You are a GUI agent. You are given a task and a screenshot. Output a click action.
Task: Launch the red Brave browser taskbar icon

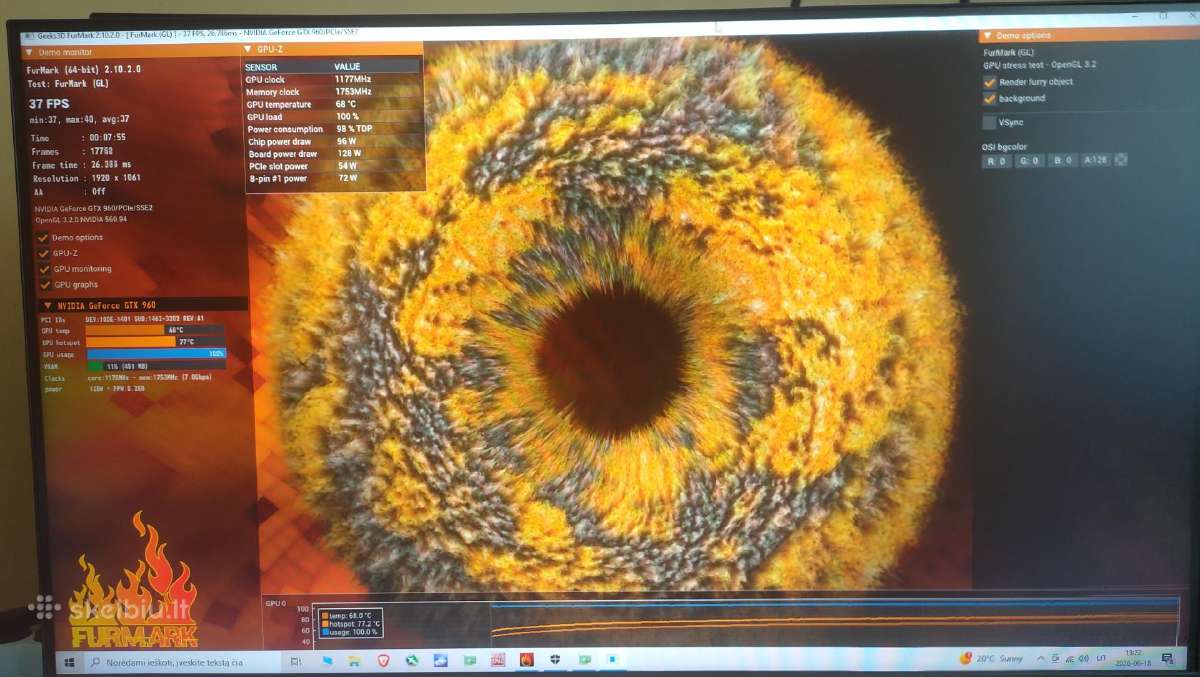pyautogui.click(x=384, y=661)
